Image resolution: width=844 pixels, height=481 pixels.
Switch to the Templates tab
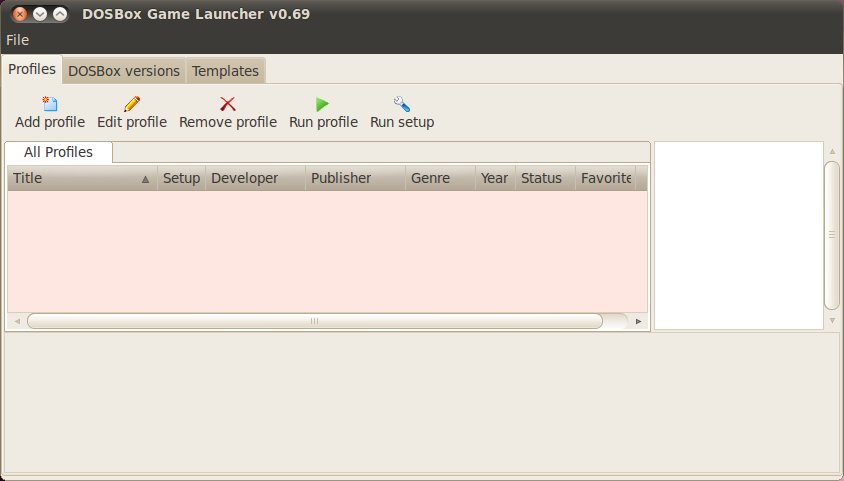226,70
